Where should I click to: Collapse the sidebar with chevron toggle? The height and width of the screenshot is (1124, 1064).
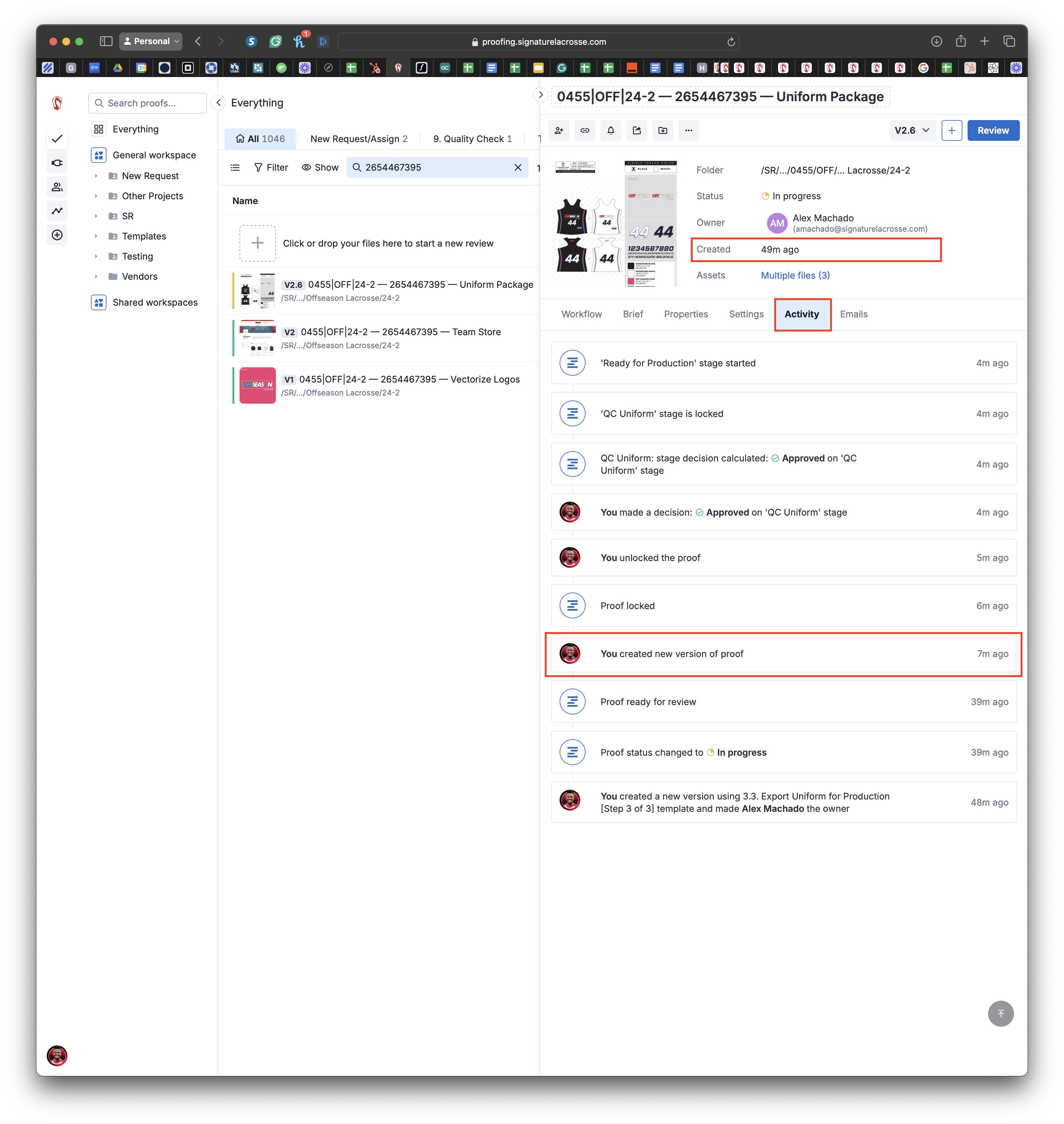pyautogui.click(x=218, y=103)
